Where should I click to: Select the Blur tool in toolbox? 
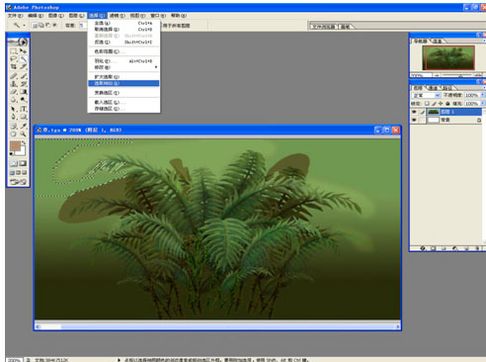[13, 100]
